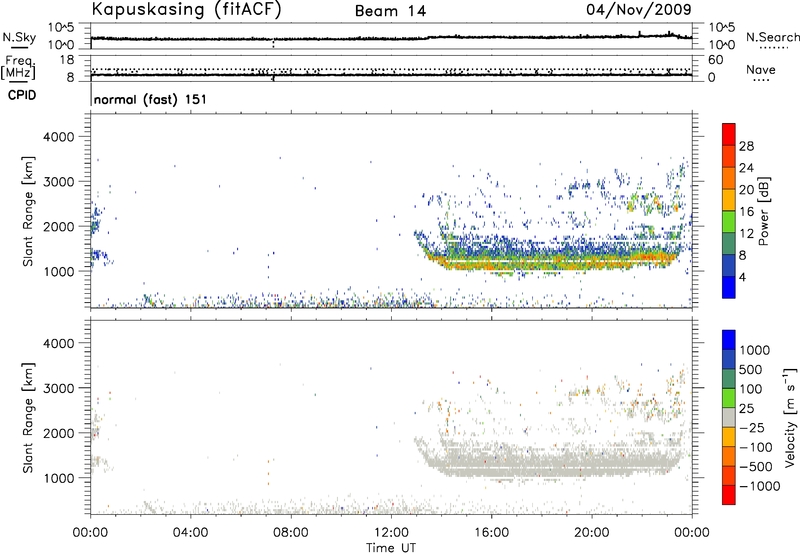Image resolution: width=800 pixels, height=554 pixels.
Task: Click the 10^5 tick beside the N.Sky label
Action: [x=61, y=28]
